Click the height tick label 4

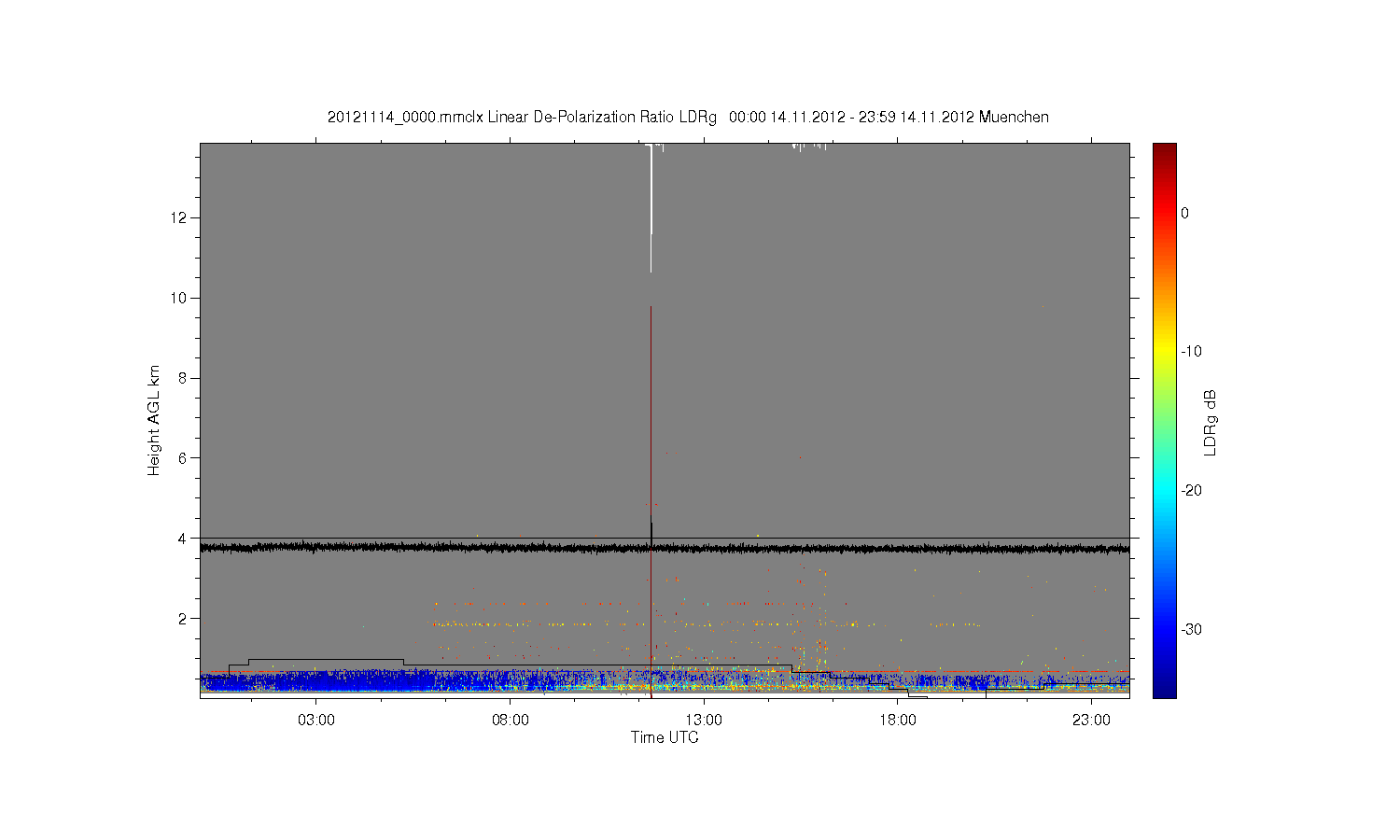pos(184,538)
